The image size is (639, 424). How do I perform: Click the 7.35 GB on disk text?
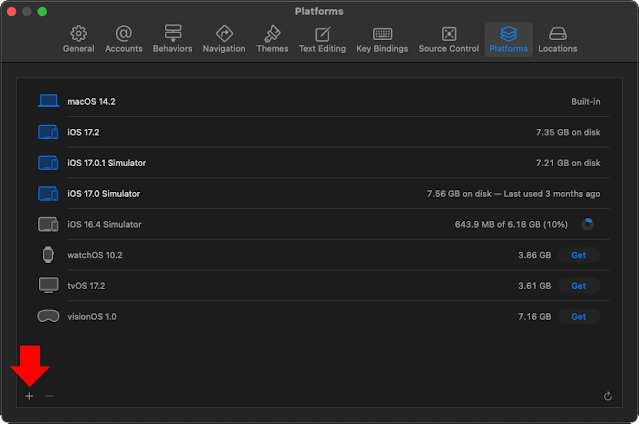[568, 132]
